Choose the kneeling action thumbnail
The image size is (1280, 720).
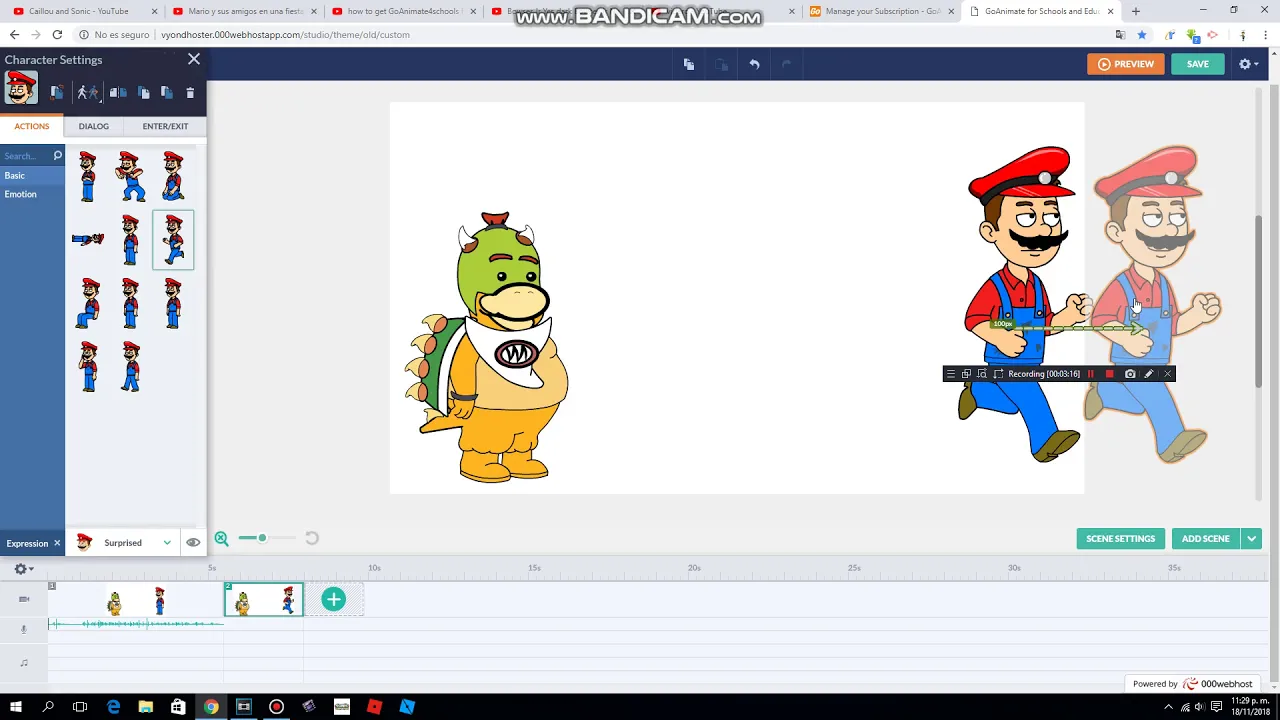click(x=173, y=177)
